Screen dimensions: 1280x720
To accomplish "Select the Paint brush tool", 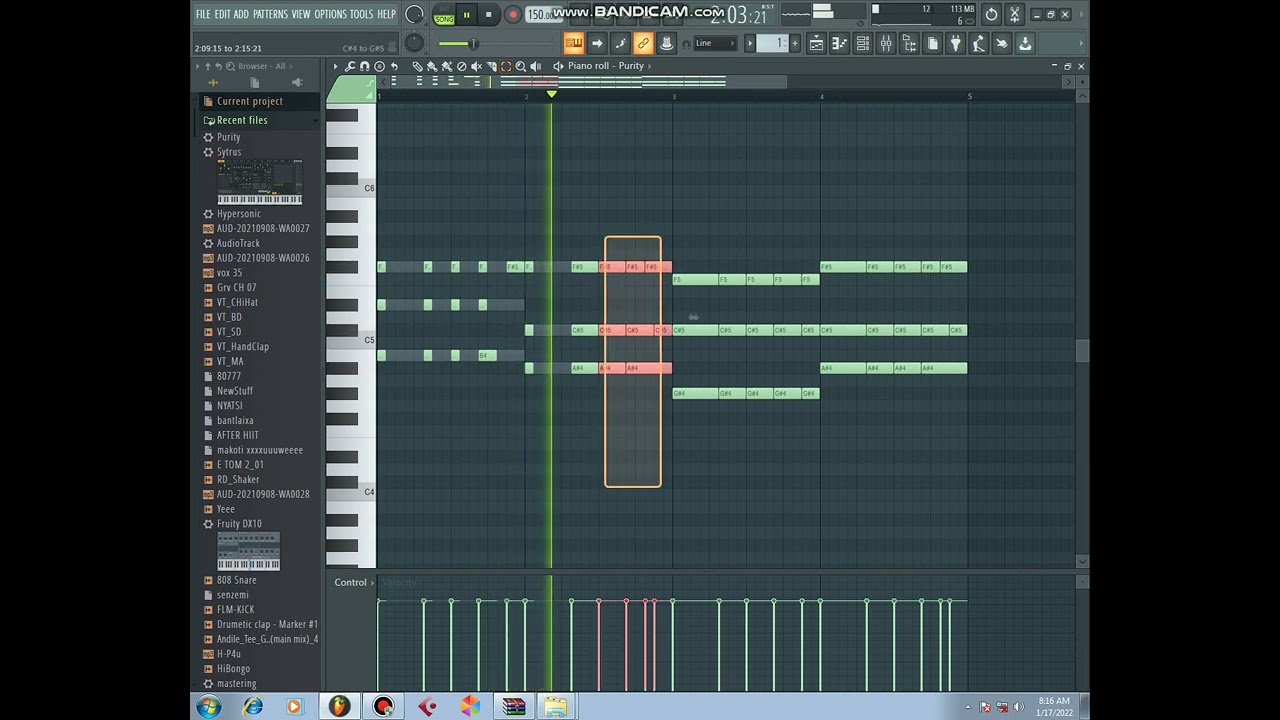I will 433,66.
